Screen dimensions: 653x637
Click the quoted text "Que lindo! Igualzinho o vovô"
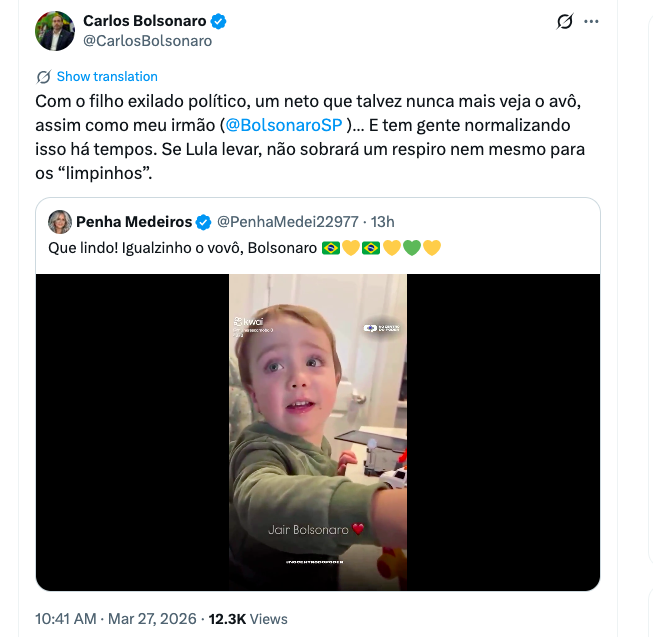182,247
